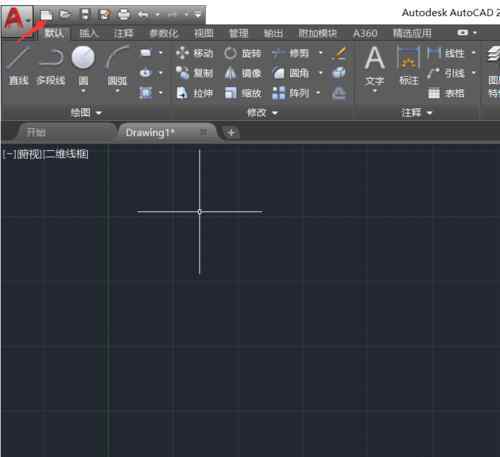Open the A360 ribbon tab
Viewport: 500px width, 457px height.
[x=365, y=33]
